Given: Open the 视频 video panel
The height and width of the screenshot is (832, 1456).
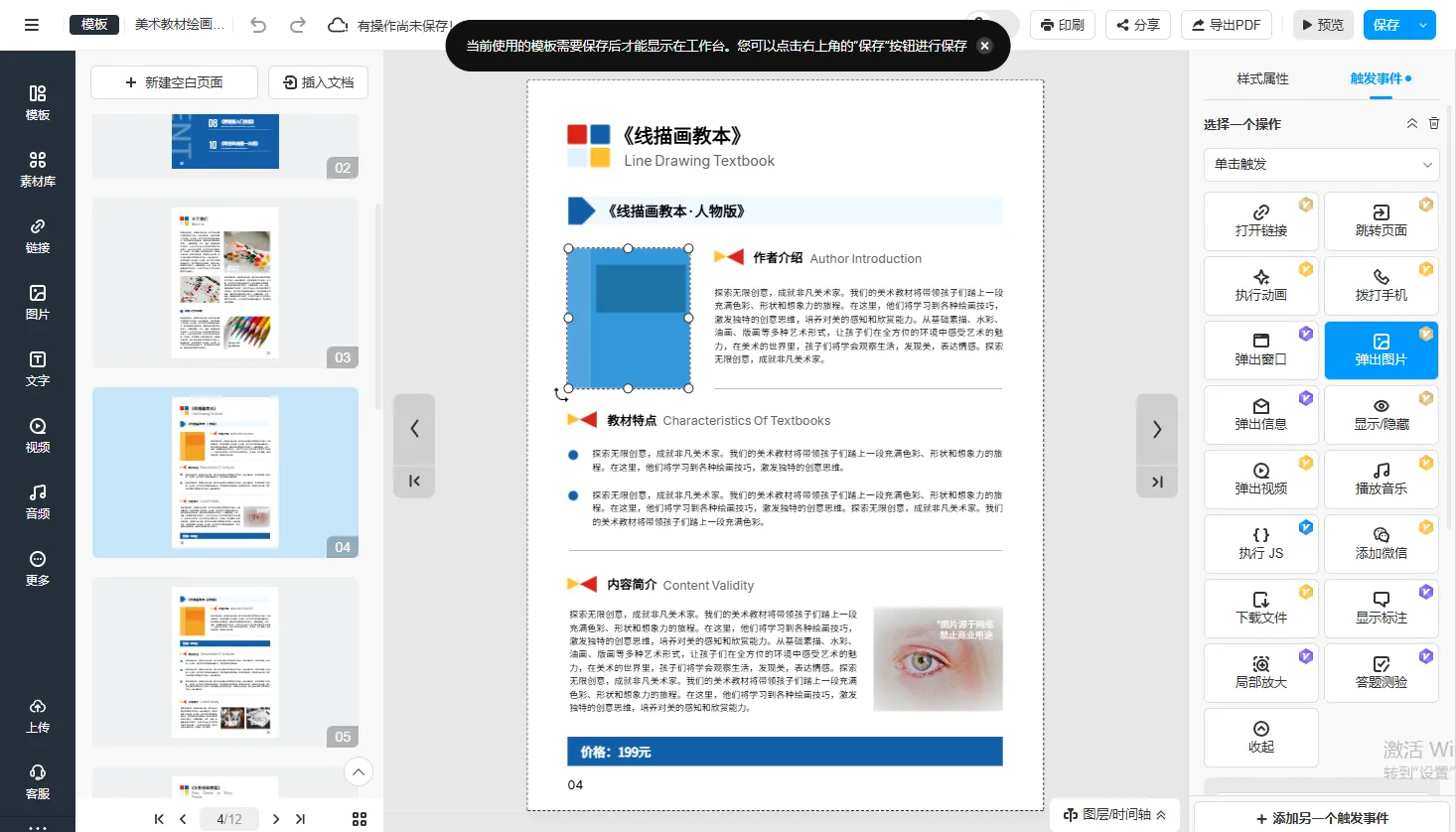Looking at the screenshot, I should pos(38,436).
